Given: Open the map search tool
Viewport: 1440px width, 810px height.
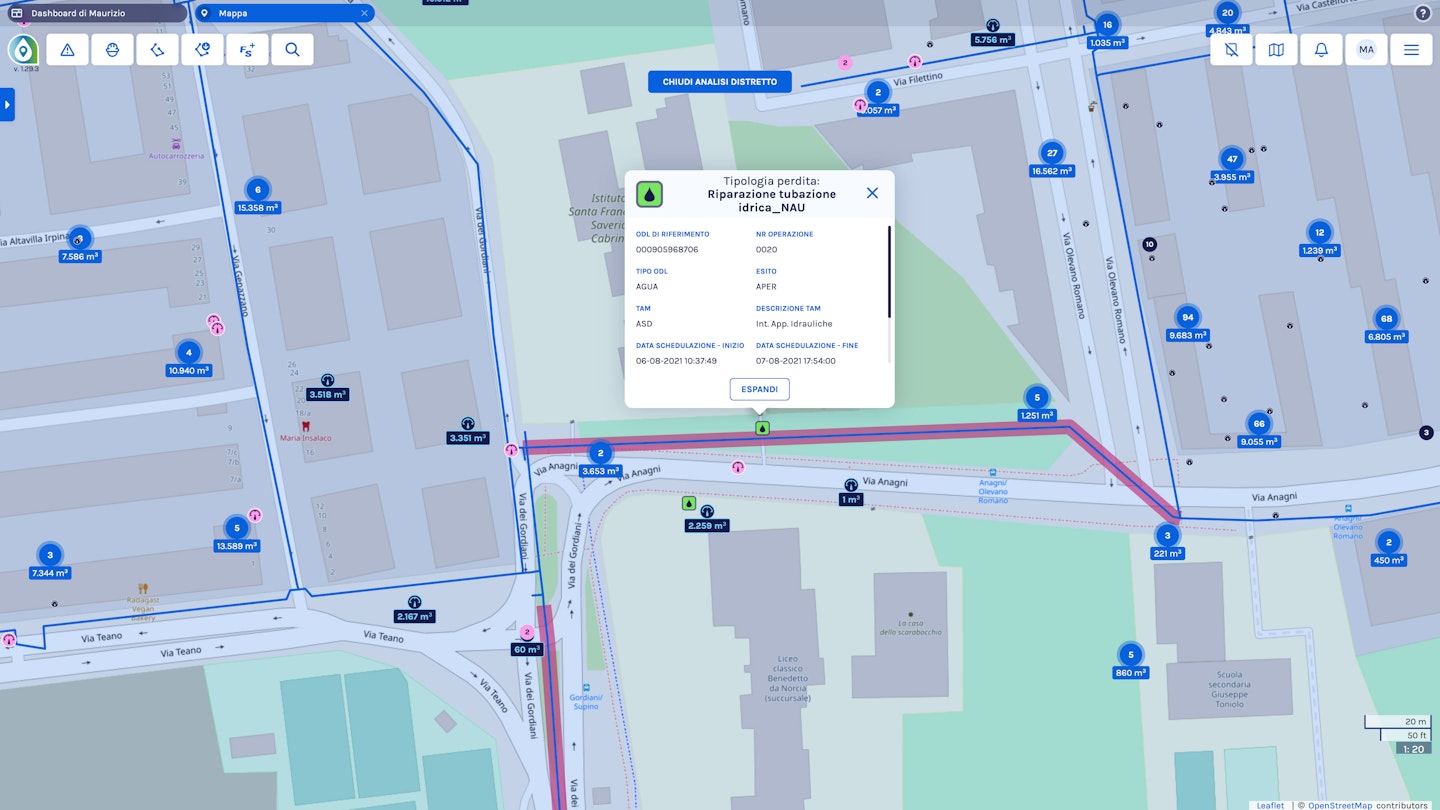Looking at the screenshot, I should click(292, 50).
